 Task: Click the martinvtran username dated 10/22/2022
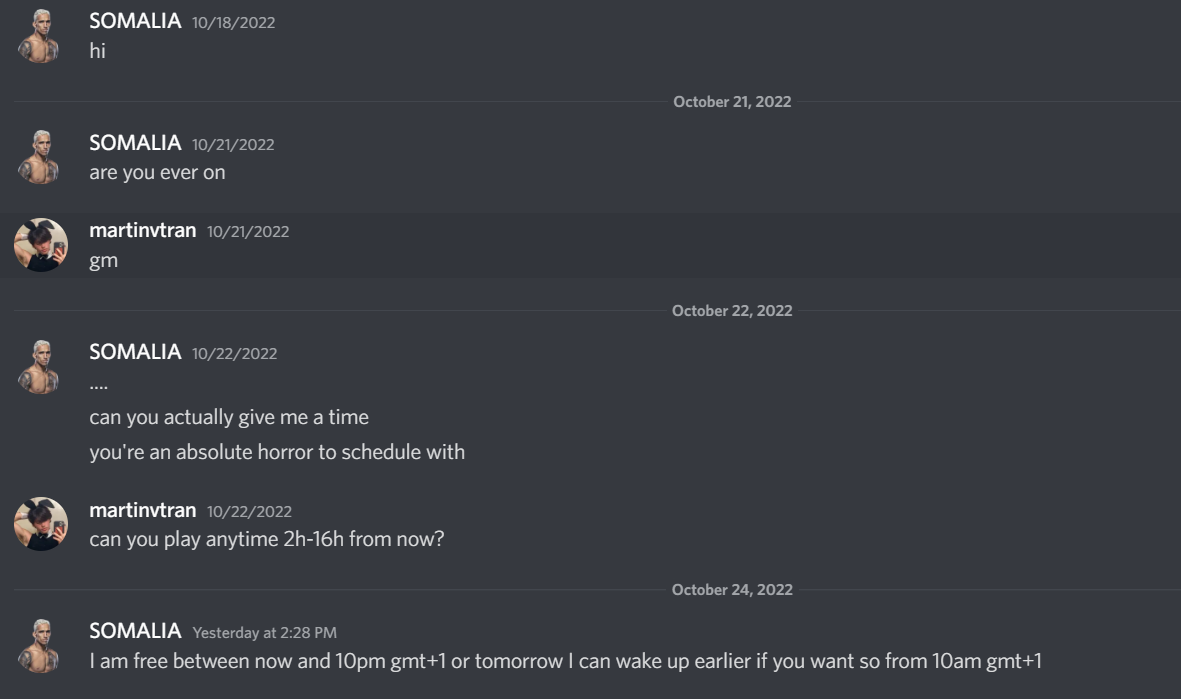pos(143,511)
